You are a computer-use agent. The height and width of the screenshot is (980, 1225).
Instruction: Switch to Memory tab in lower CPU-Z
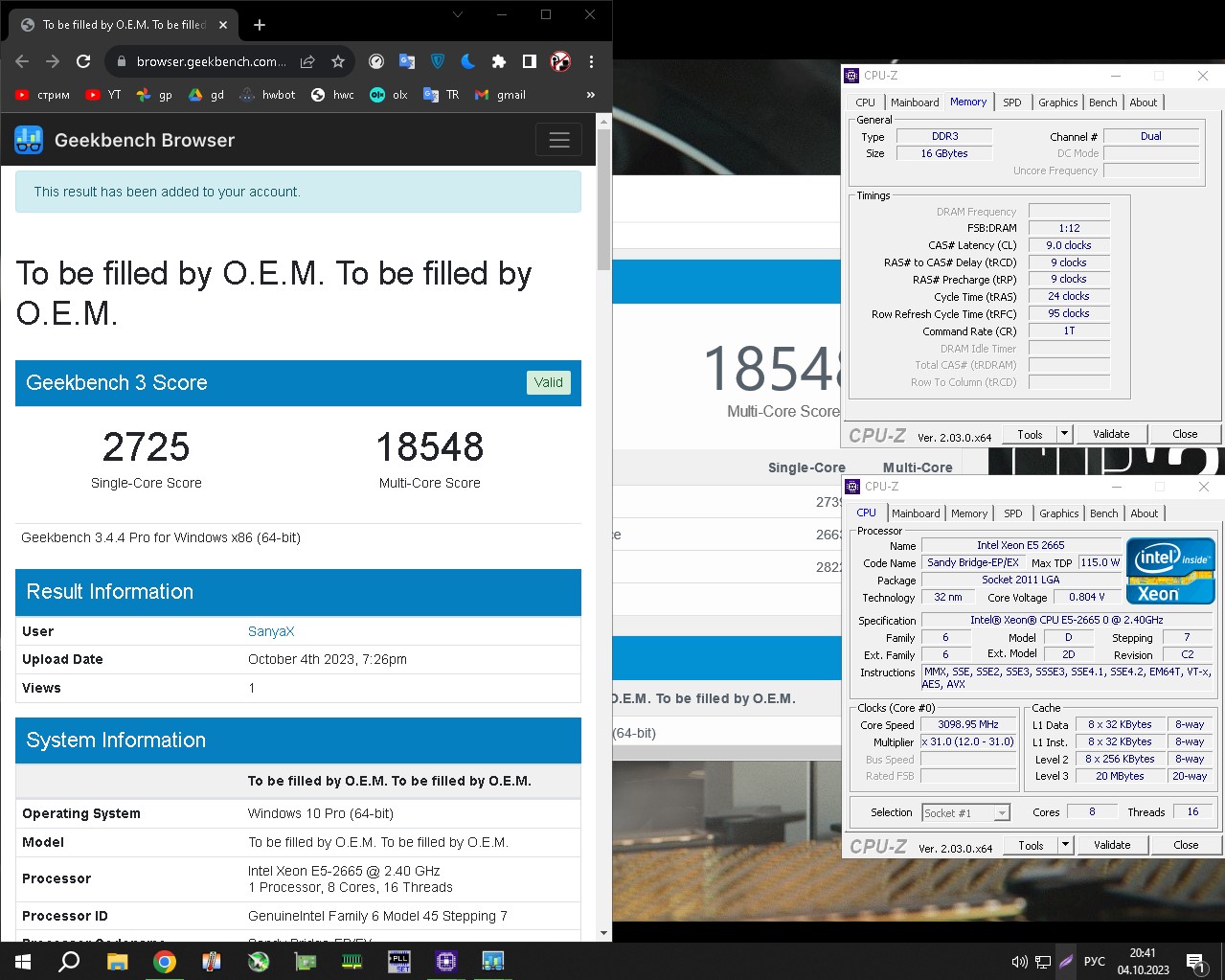tap(969, 513)
